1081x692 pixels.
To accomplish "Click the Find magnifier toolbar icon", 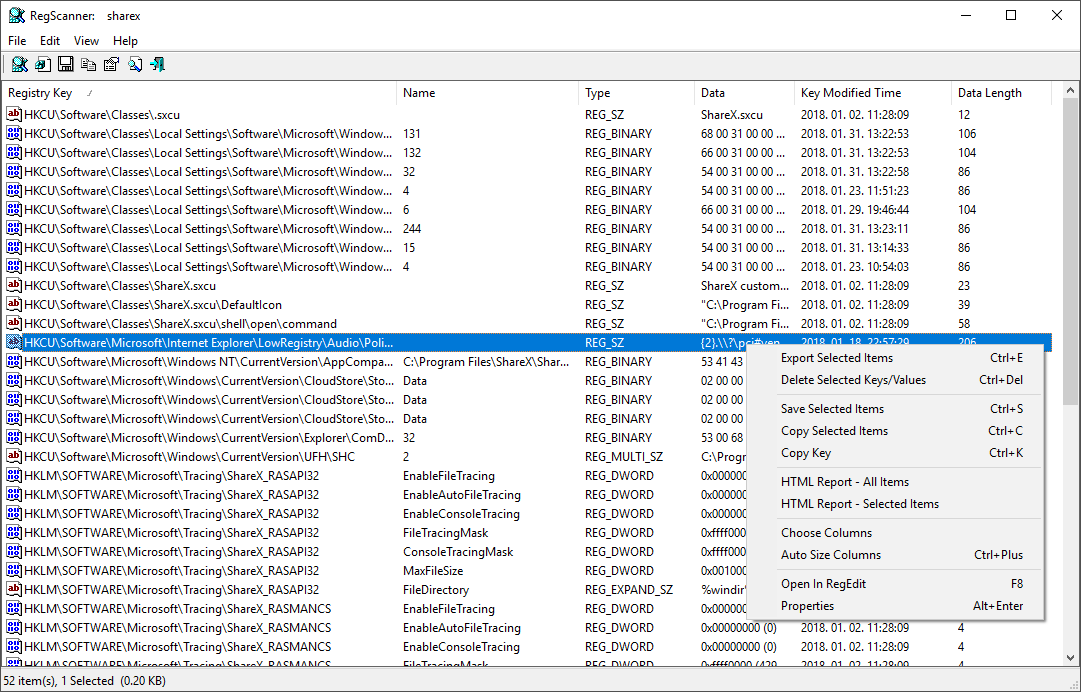I will pyautogui.click(x=134, y=65).
